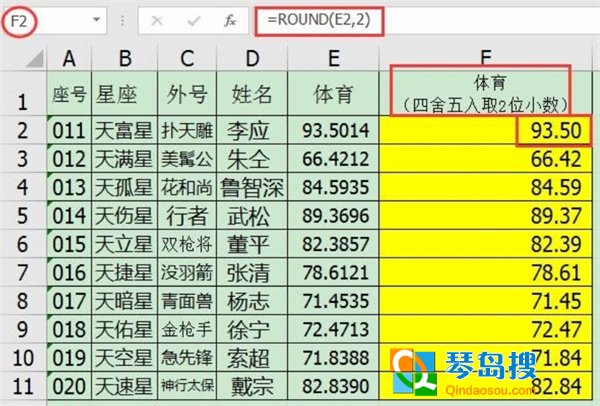Select cell with value 93.5014
Screen dimensions: 600x406
click(333, 130)
